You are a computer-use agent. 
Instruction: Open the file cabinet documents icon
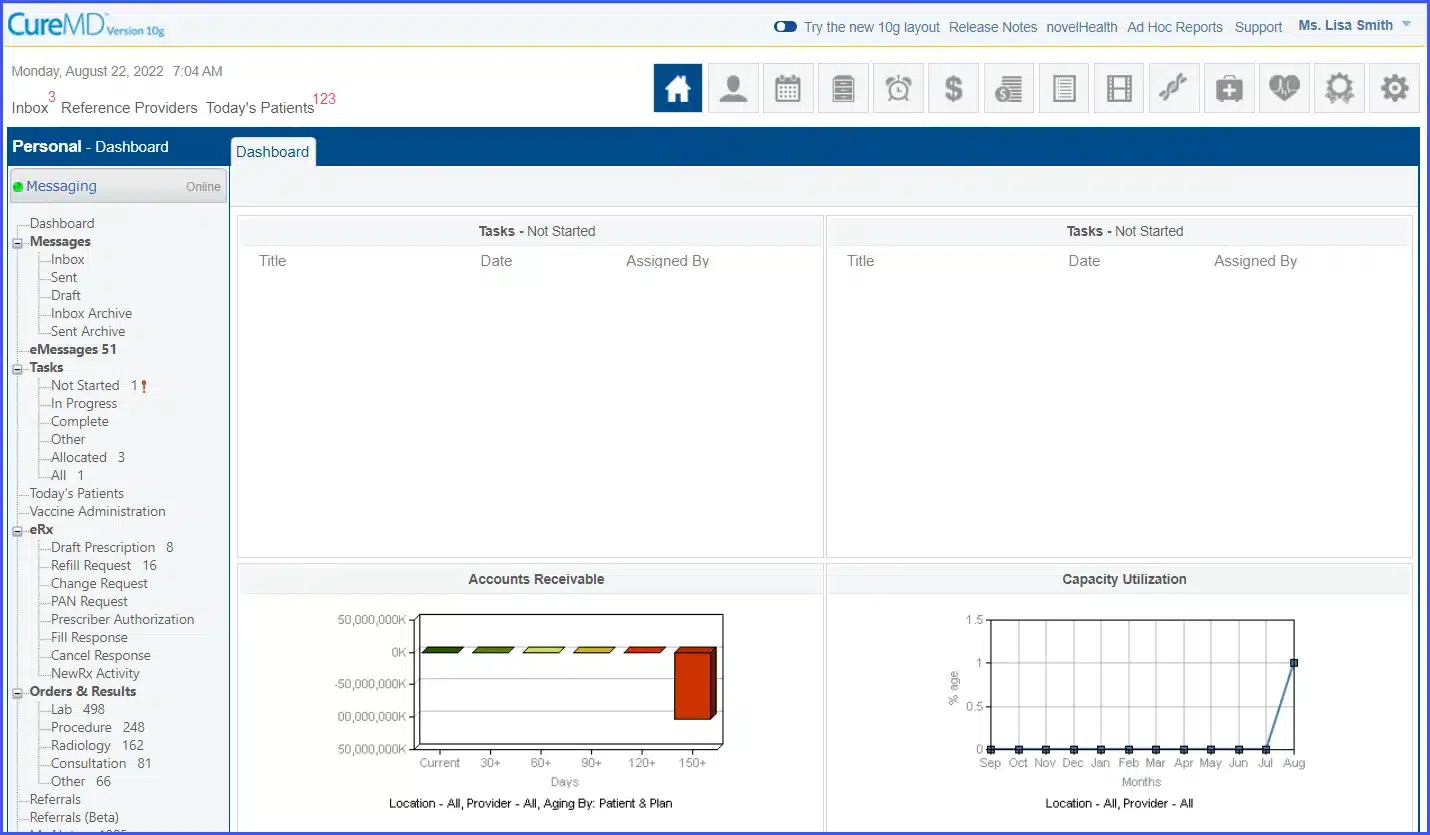tap(843, 88)
